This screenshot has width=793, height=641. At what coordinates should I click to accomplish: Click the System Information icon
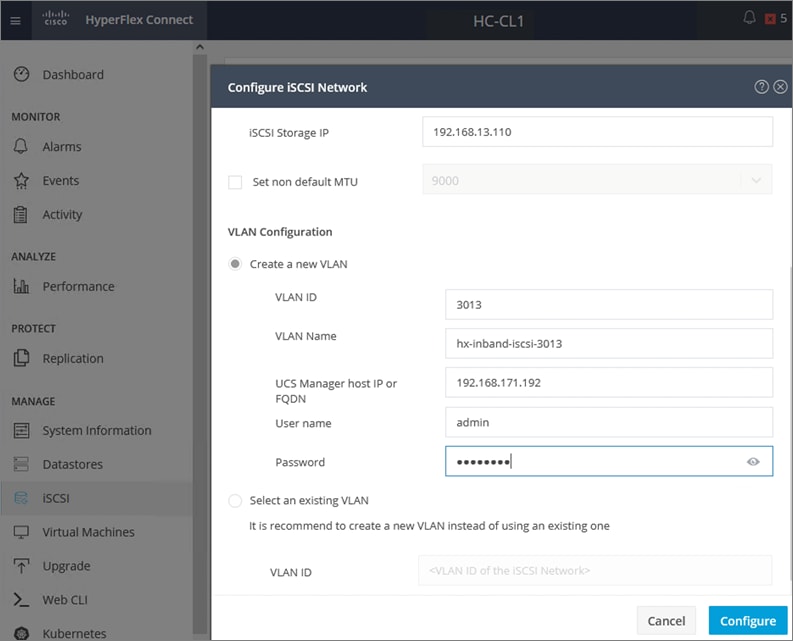tap(21, 431)
